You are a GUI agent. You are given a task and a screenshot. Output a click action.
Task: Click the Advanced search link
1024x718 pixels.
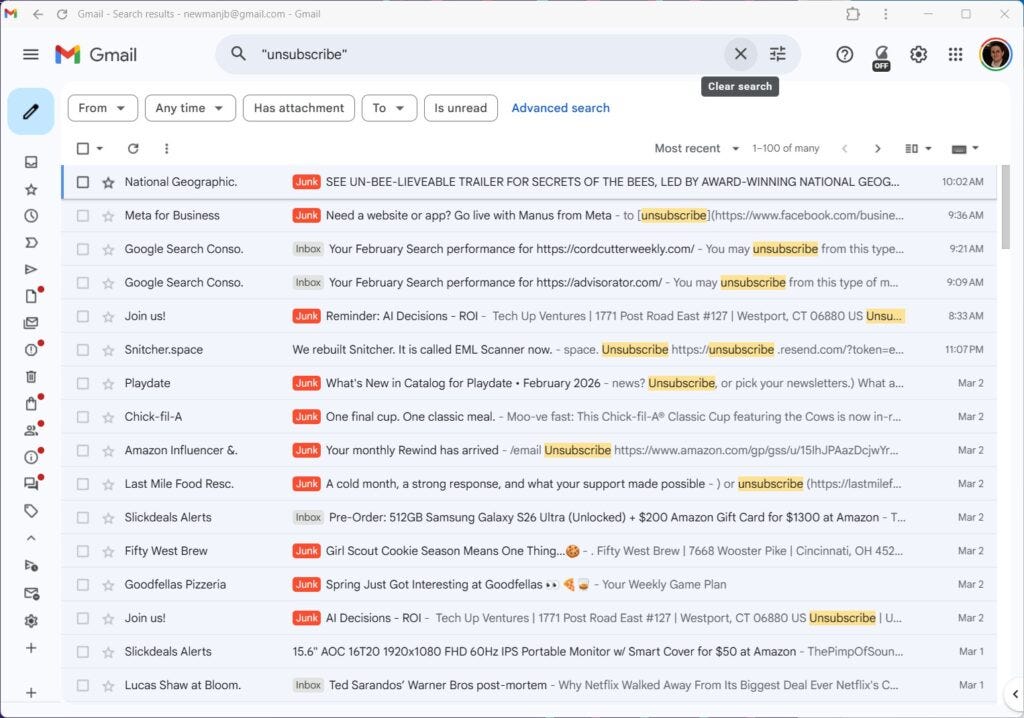(x=560, y=108)
